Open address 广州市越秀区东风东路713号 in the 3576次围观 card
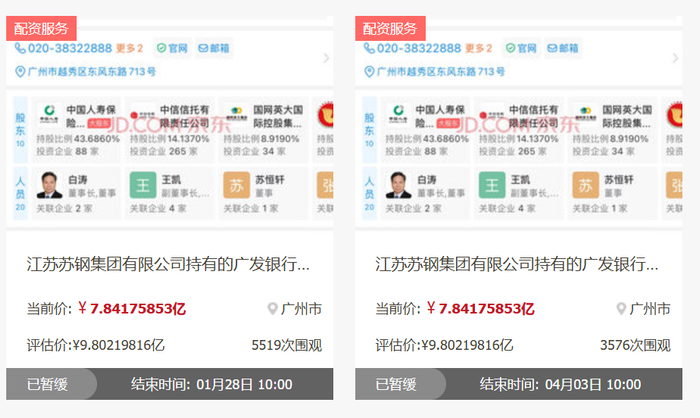Viewport: 700px width, 418px height. click(x=435, y=71)
